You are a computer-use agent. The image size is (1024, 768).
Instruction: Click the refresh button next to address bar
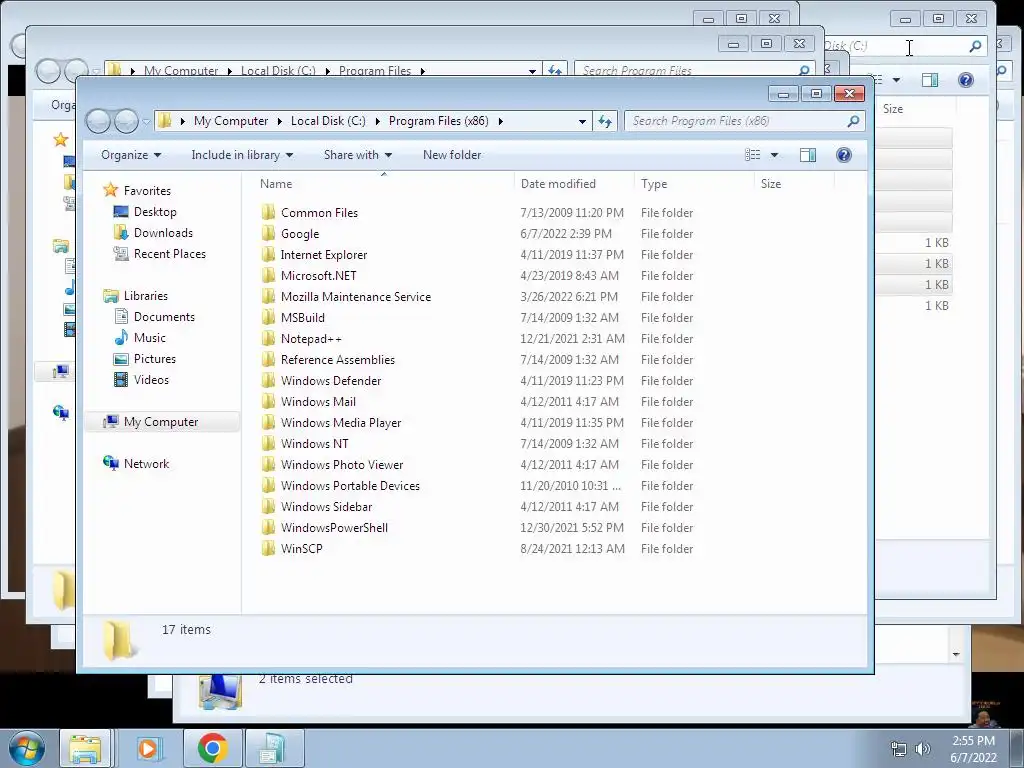605,121
